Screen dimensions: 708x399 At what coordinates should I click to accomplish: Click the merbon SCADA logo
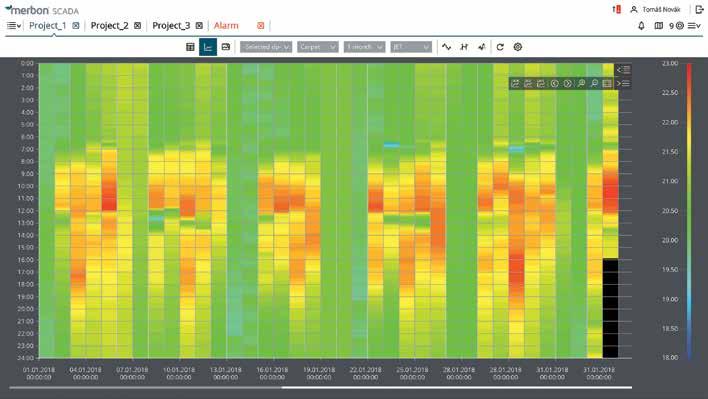[42, 9]
